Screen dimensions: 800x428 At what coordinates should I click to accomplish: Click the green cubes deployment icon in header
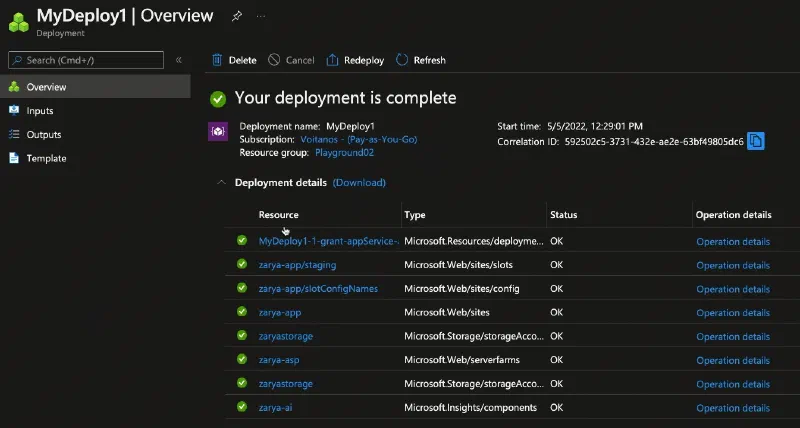(19, 22)
